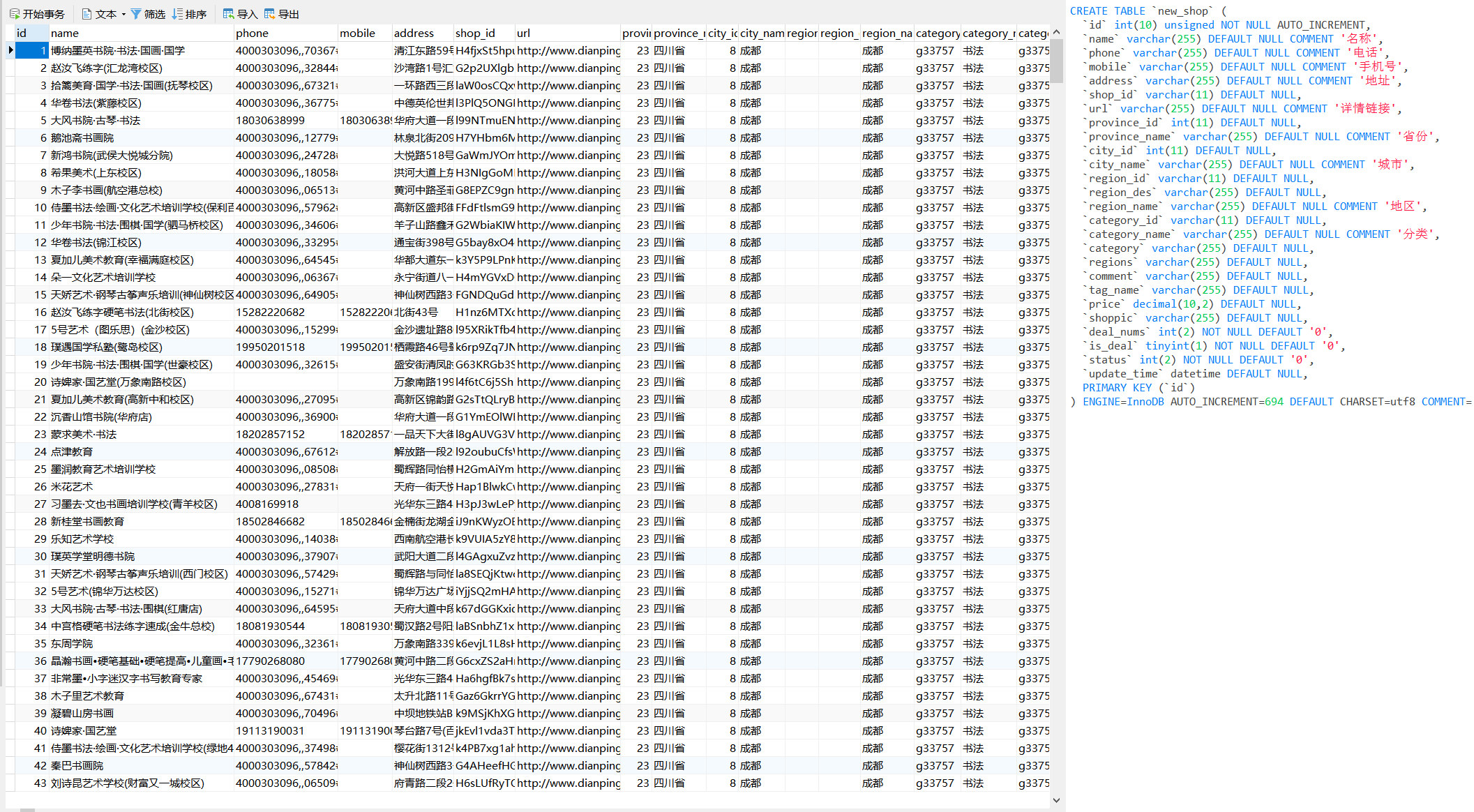
Task: Click the 开始事务 begin transaction button
Action: pos(37,14)
